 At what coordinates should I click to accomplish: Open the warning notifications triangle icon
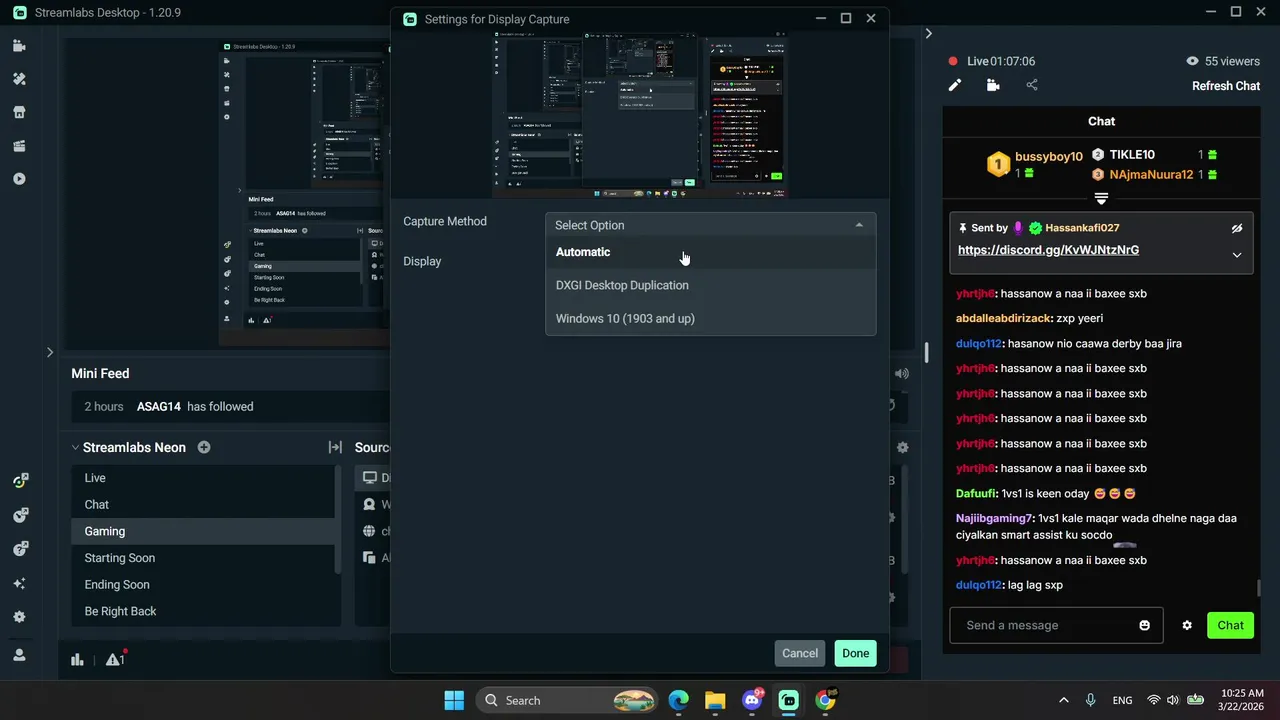click(114, 659)
